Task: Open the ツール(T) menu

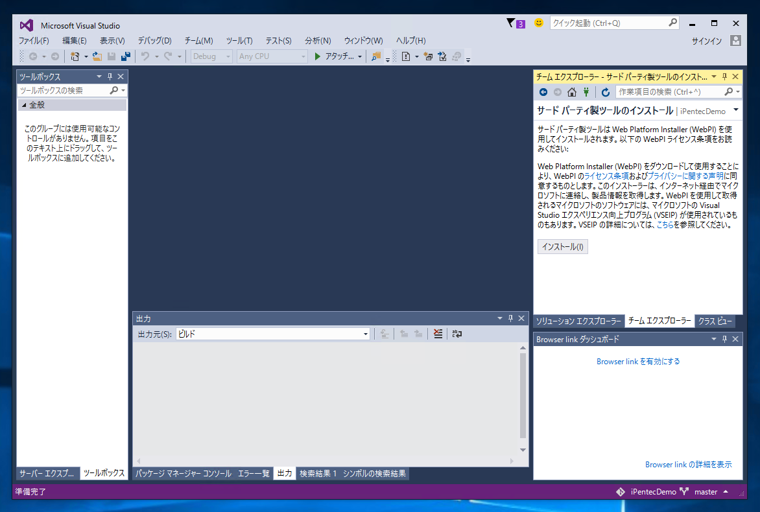Action: click(239, 41)
